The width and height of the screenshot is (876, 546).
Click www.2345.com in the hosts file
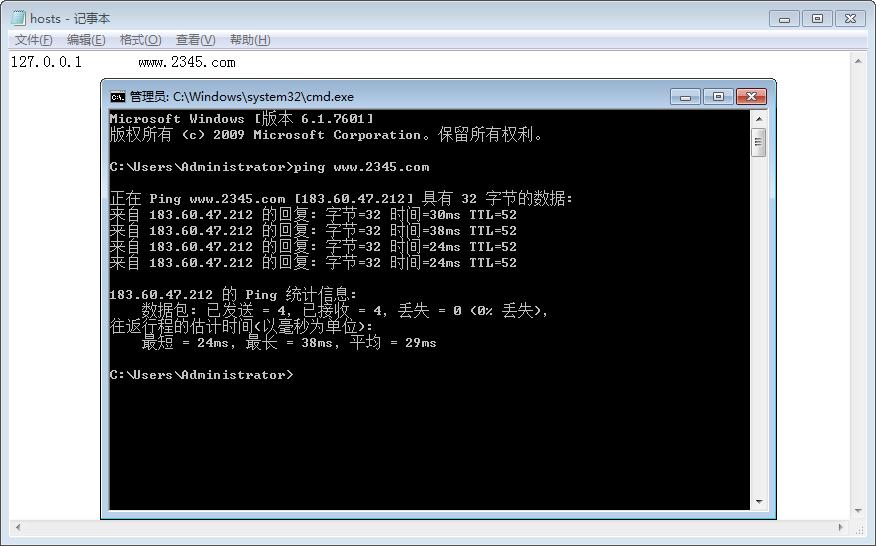pos(187,62)
